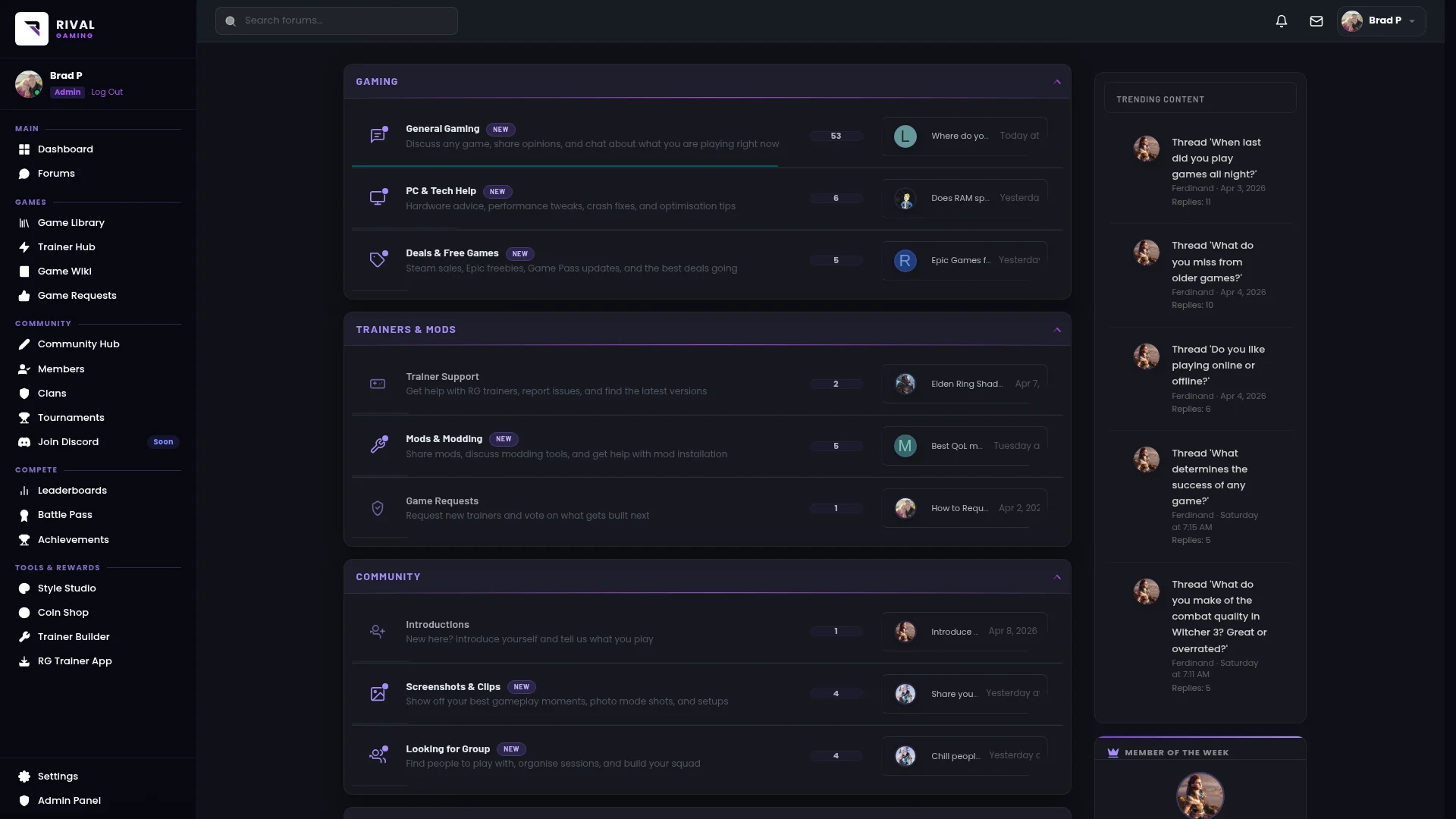Open the messages envelope icon
This screenshot has height=819, width=1456.
pos(1316,21)
